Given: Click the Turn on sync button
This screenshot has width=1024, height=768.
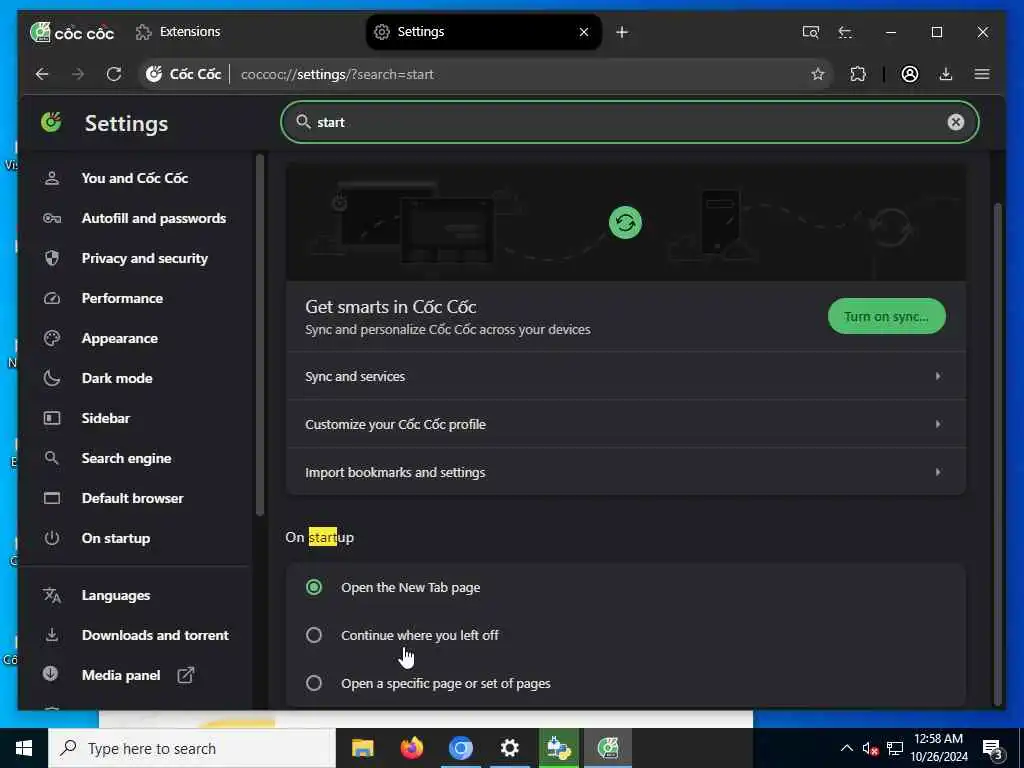Looking at the screenshot, I should click(x=886, y=317).
